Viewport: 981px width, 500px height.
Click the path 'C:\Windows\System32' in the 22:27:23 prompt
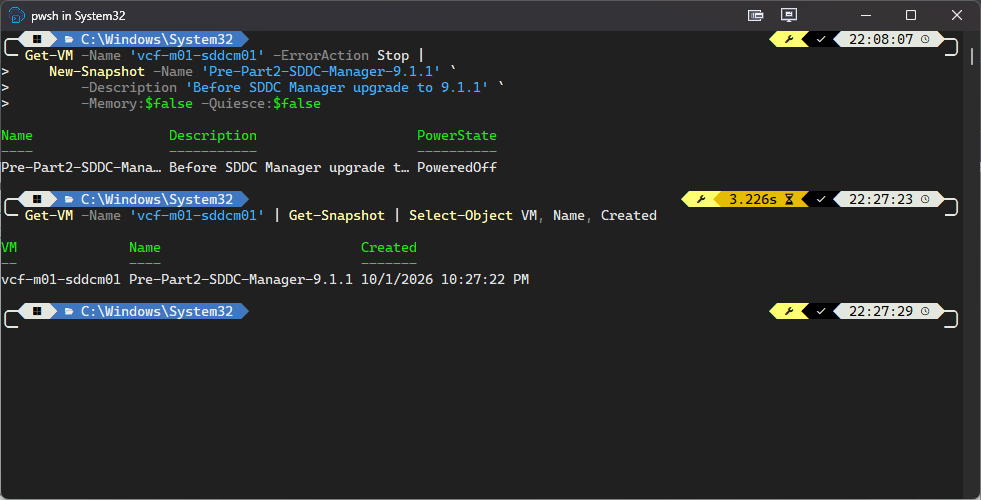pyautogui.click(x=157, y=200)
